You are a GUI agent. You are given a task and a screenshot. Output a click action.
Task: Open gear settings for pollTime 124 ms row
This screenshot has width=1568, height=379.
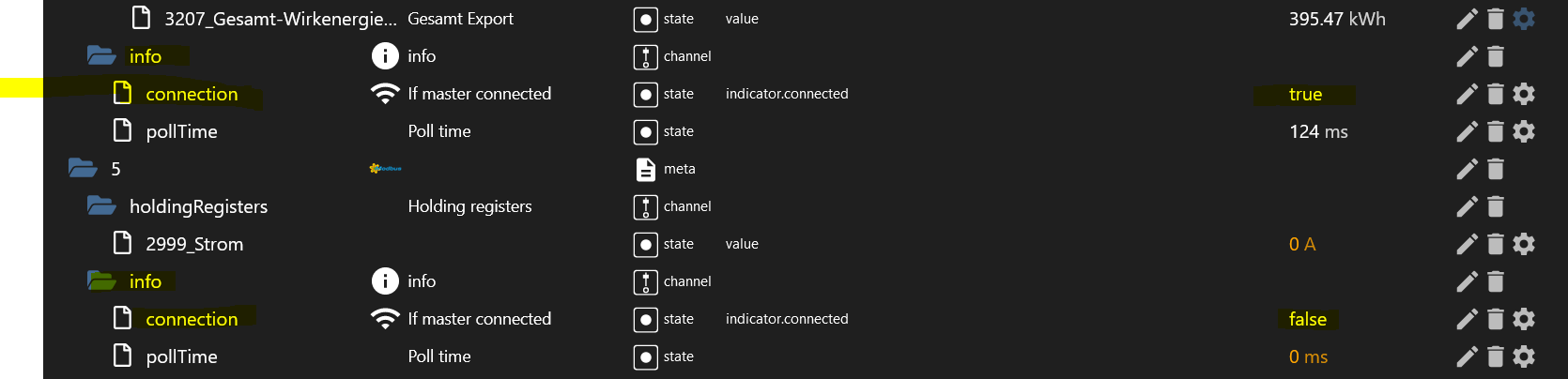coord(1524,131)
